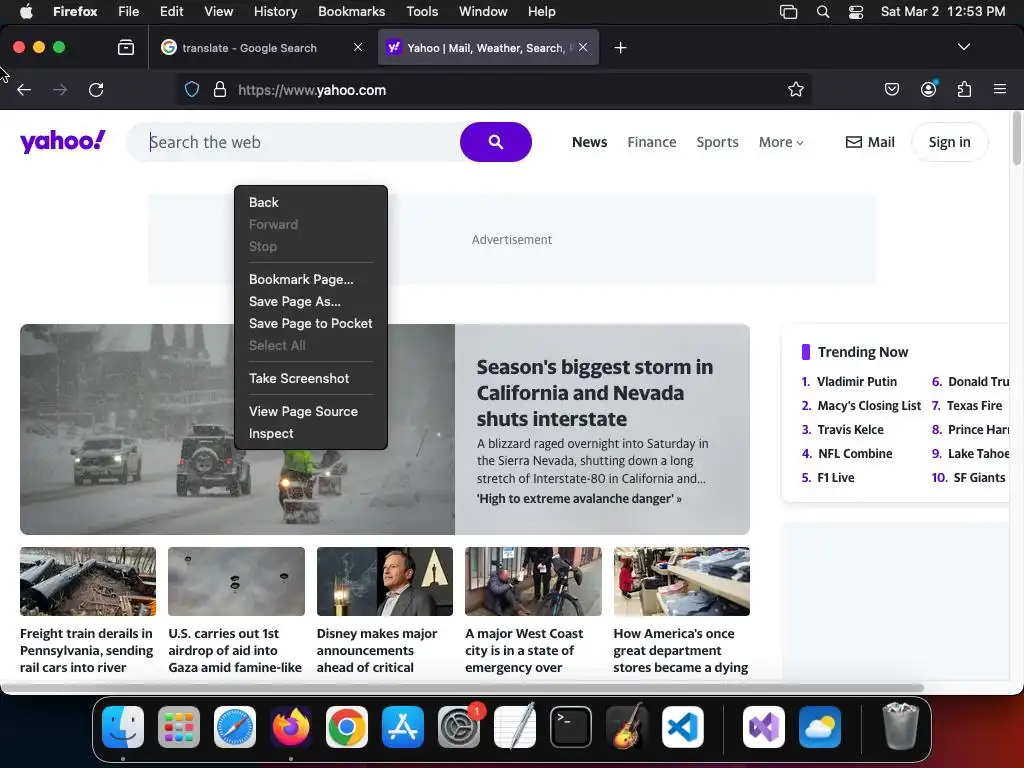Click the horizontal page scrollbar

[462, 687]
